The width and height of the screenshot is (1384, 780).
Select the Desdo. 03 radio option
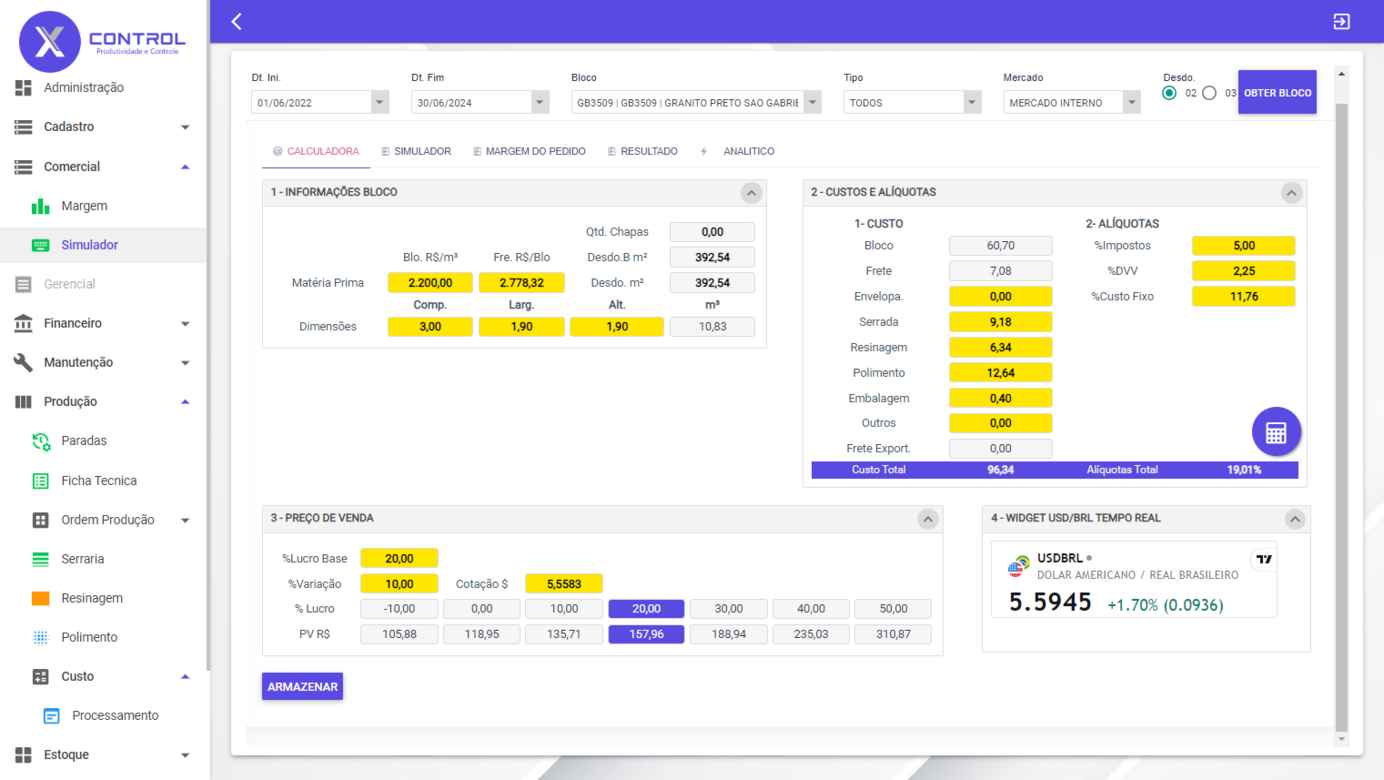(1209, 93)
